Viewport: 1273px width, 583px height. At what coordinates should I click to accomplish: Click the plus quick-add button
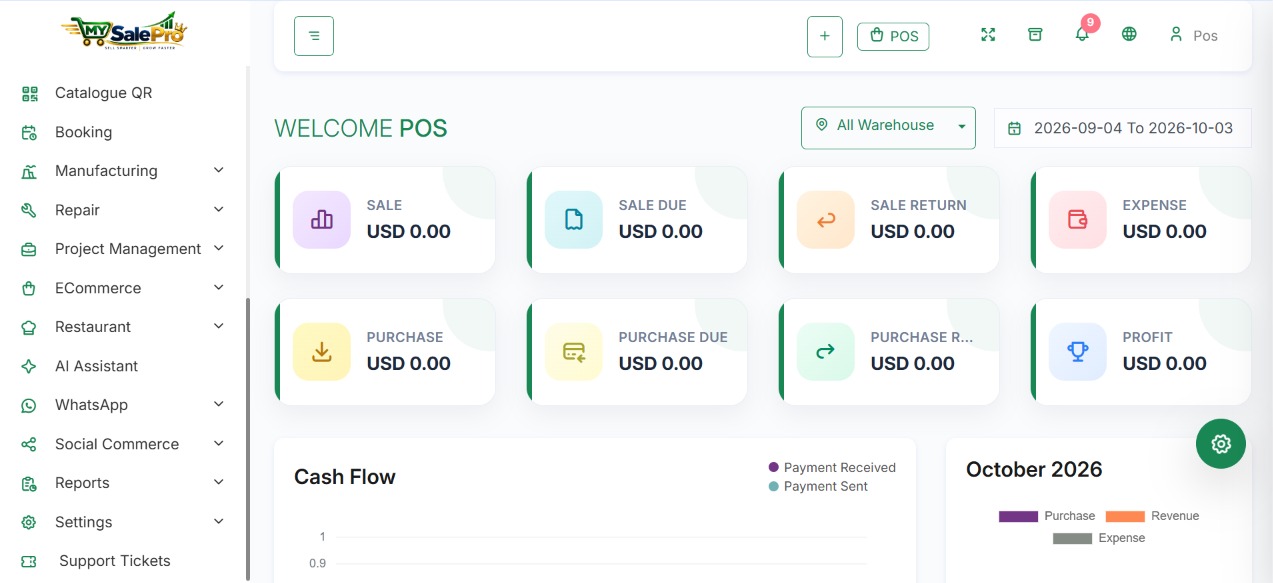click(825, 36)
